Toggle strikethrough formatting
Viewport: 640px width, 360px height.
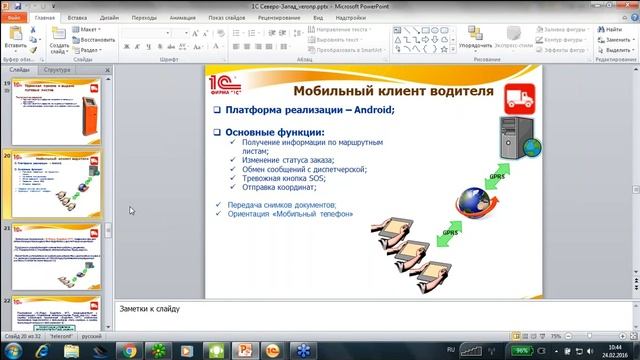click(x=171, y=47)
